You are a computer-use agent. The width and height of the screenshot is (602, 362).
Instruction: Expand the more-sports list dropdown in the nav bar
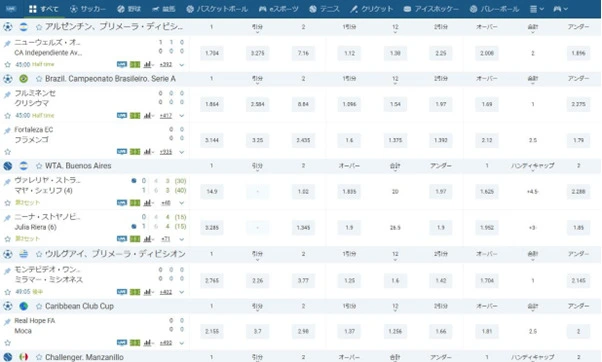[x=537, y=9]
